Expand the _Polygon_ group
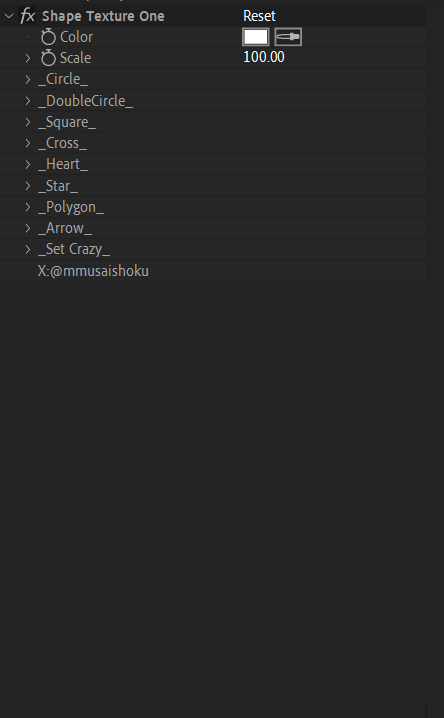 click(x=28, y=207)
